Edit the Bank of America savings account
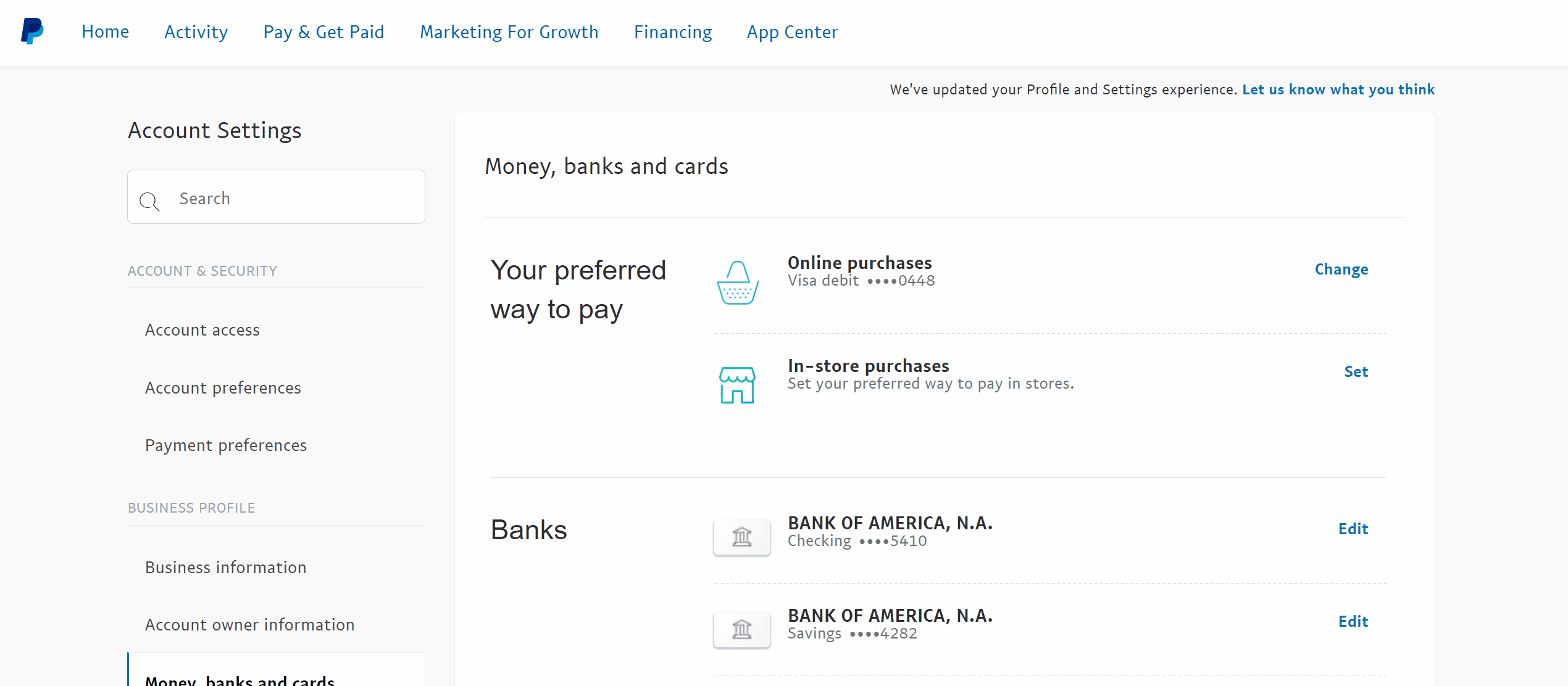This screenshot has width=1568, height=686. click(1353, 622)
